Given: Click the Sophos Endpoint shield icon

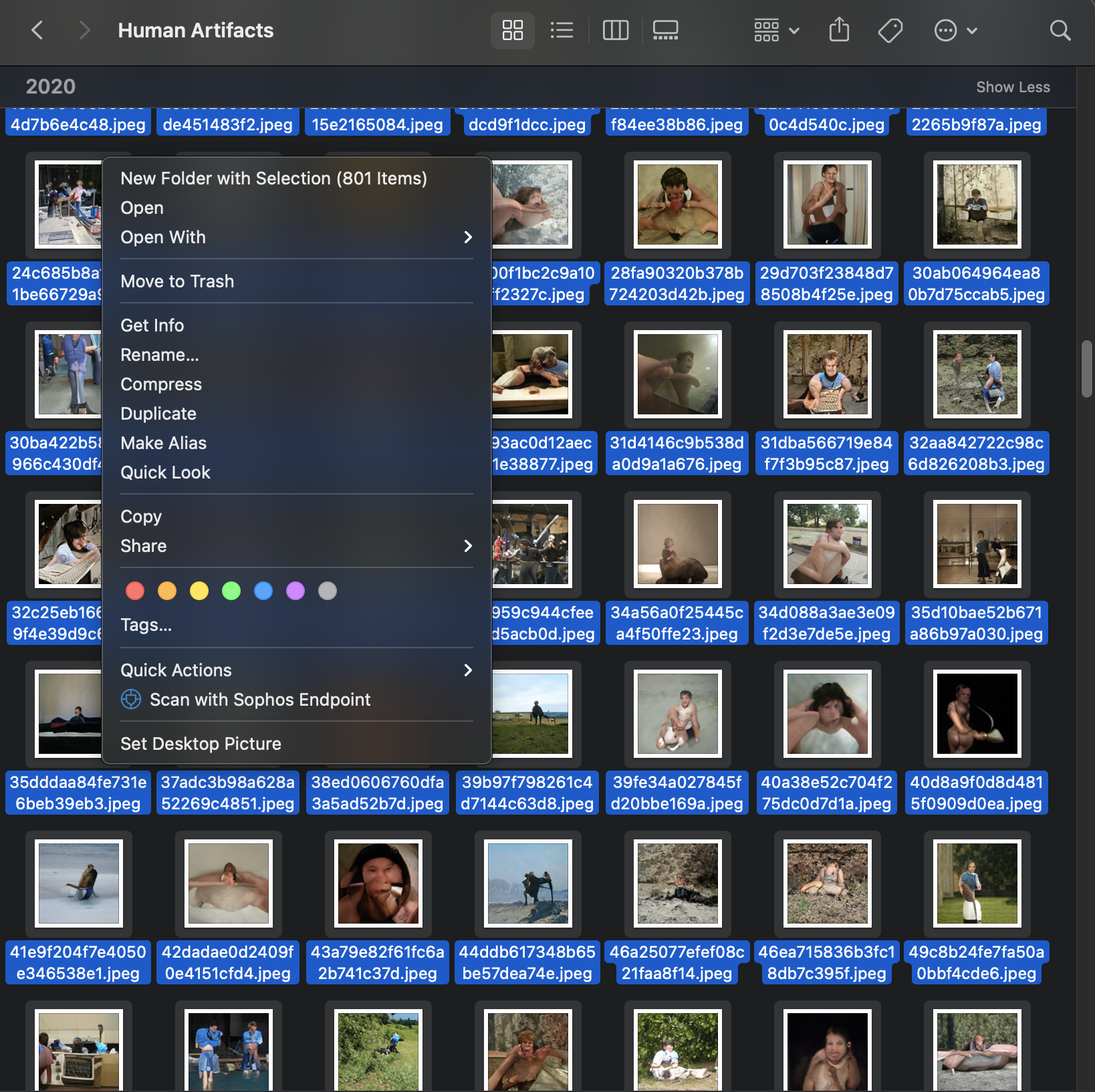Looking at the screenshot, I should coord(131,699).
